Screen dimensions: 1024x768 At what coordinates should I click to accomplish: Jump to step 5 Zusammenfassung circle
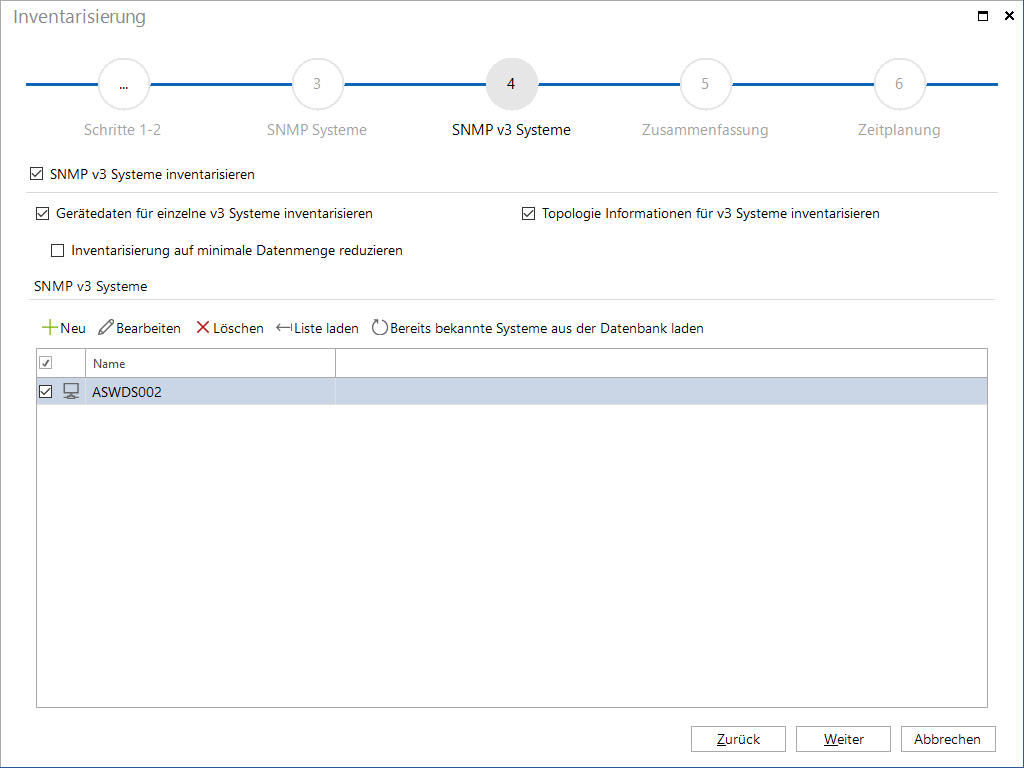coord(705,84)
